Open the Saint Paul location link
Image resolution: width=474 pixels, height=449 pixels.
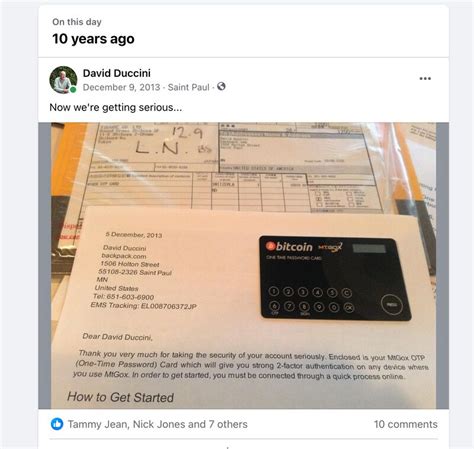[188, 87]
